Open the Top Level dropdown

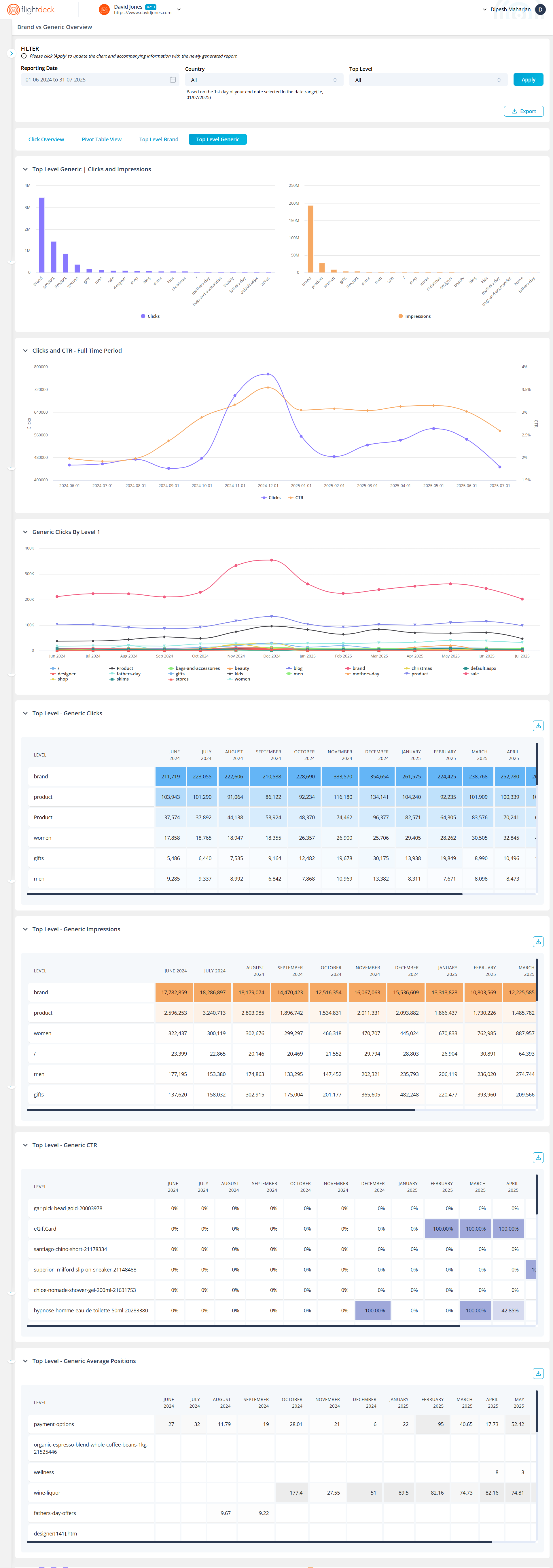pos(428,80)
